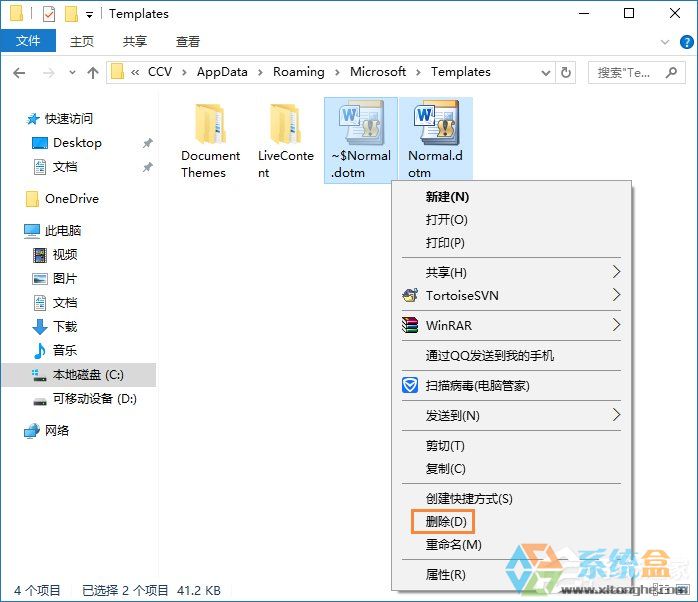Open 下载 folder in sidebar
The width and height of the screenshot is (698, 602).
(55, 327)
